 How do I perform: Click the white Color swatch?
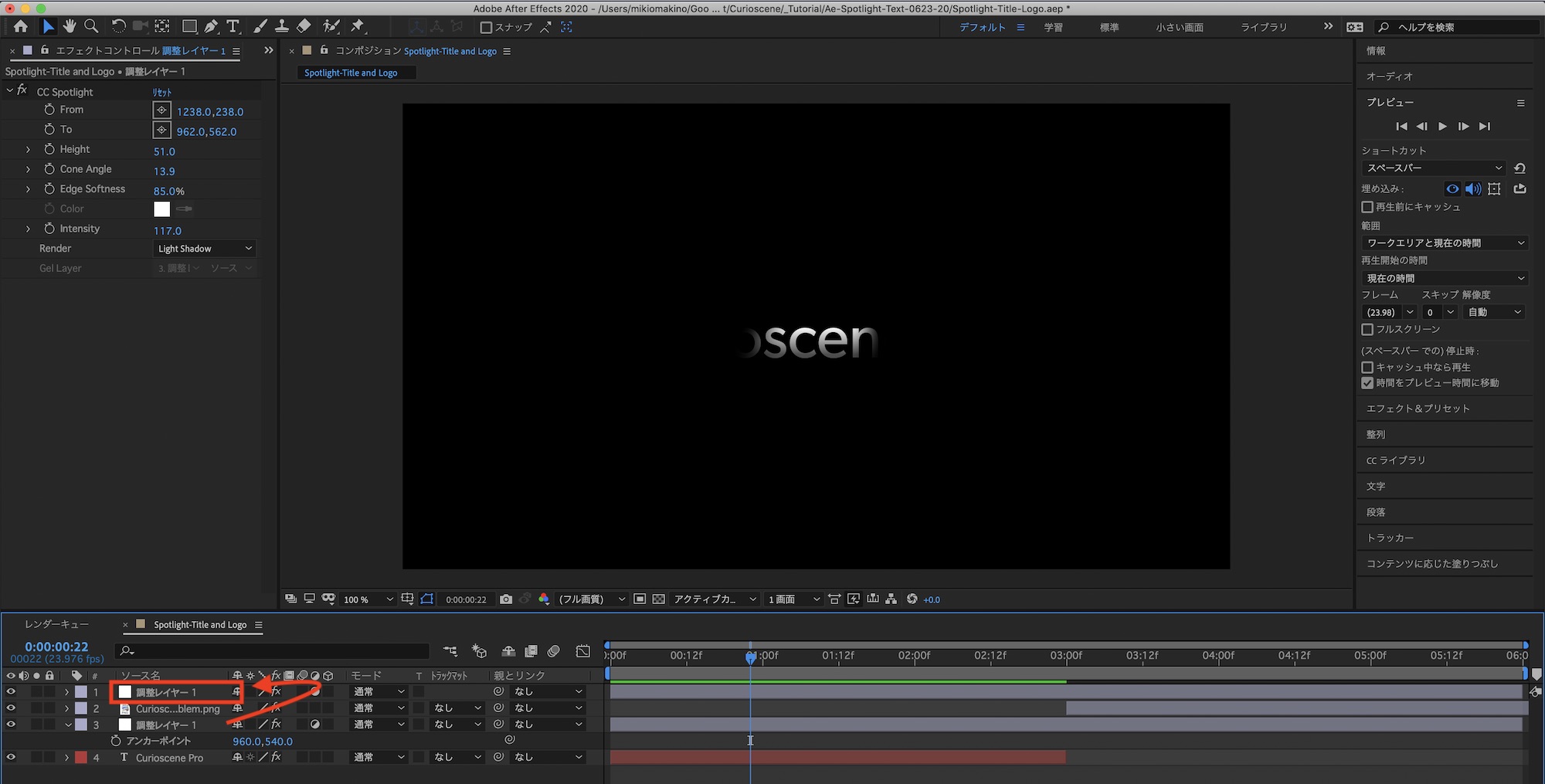click(161, 209)
